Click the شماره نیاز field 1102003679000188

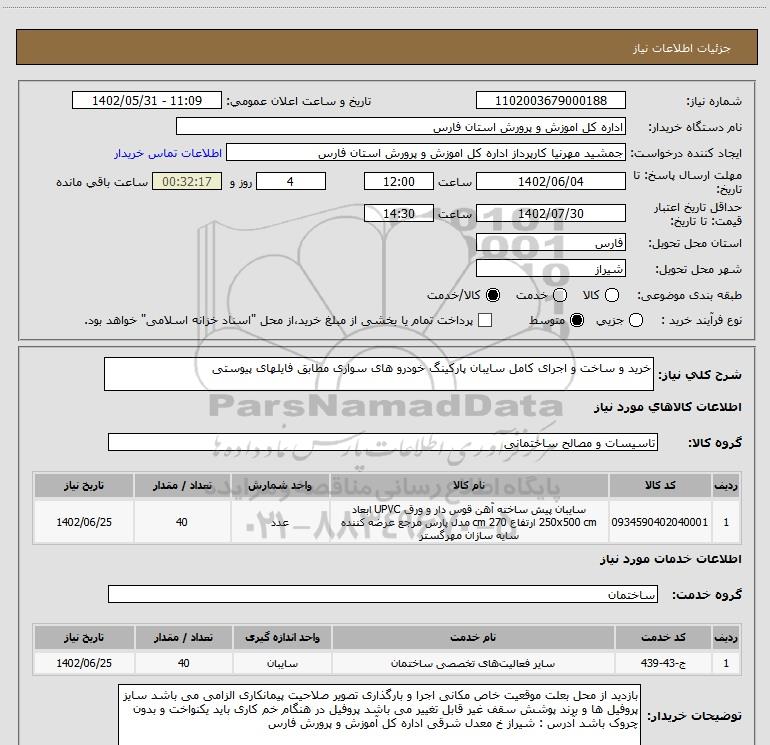click(550, 101)
